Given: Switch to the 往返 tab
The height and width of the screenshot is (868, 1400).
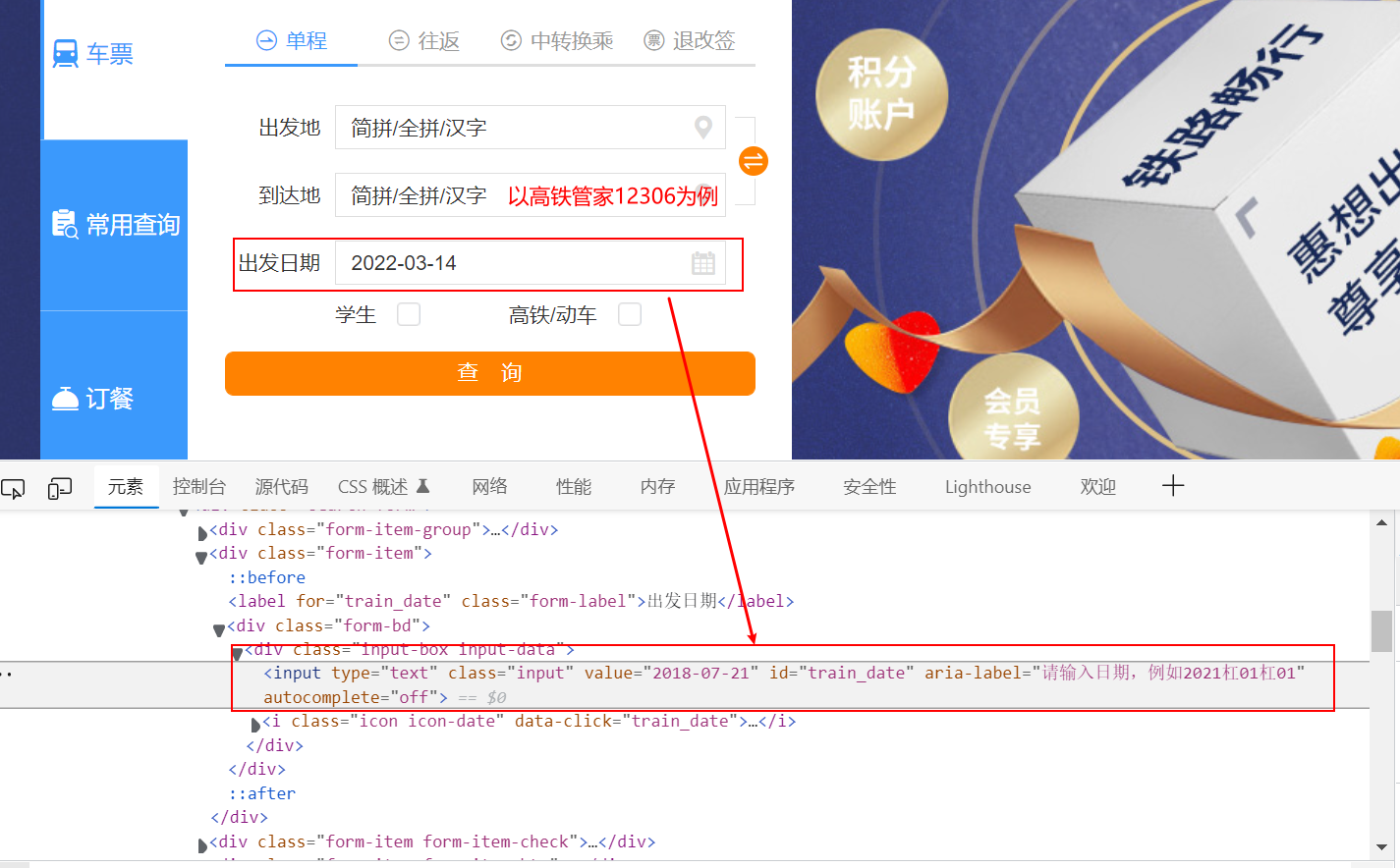Looking at the screenshot, I should [x=424, y=40].
